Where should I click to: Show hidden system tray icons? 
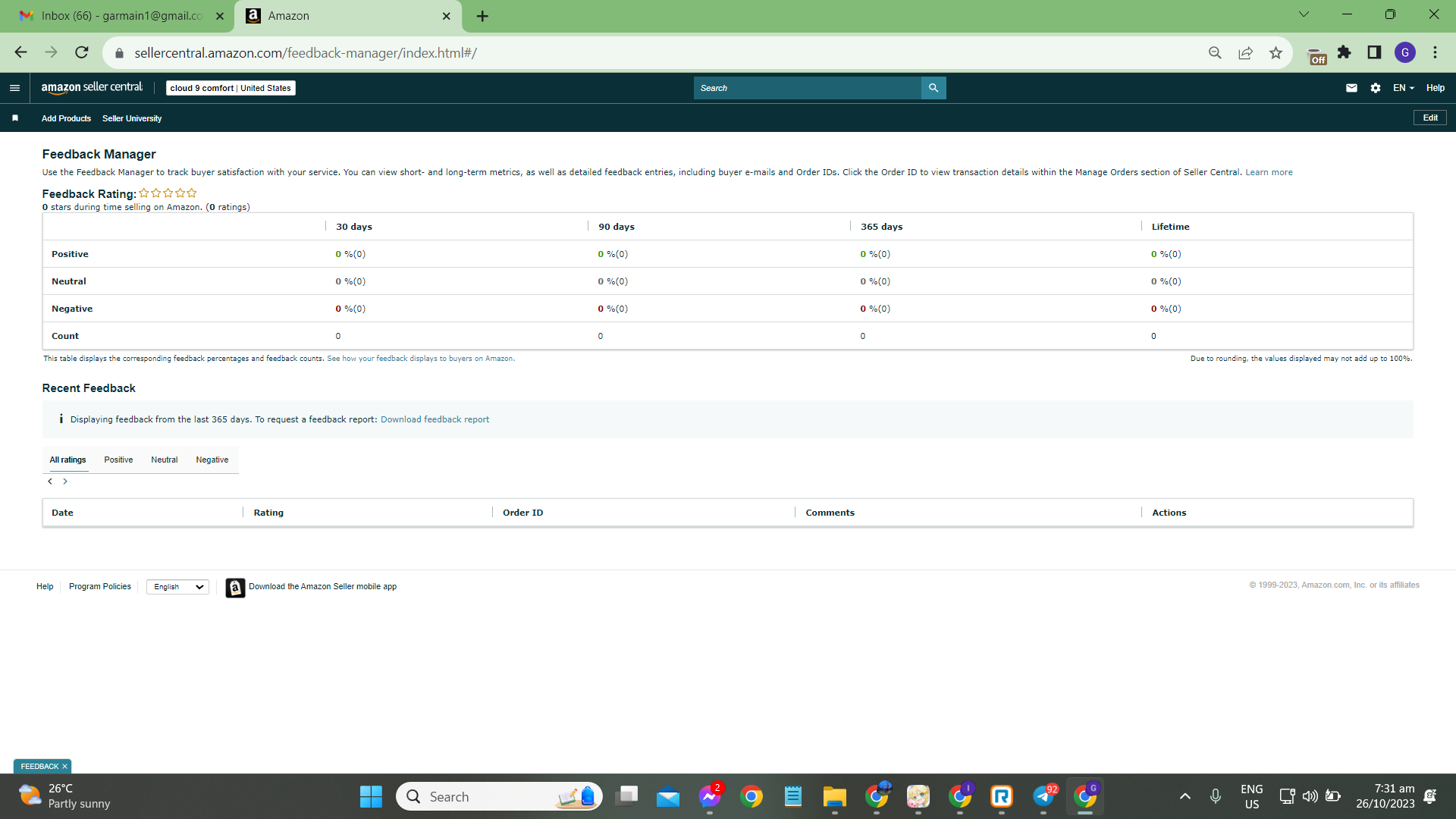1185,796
